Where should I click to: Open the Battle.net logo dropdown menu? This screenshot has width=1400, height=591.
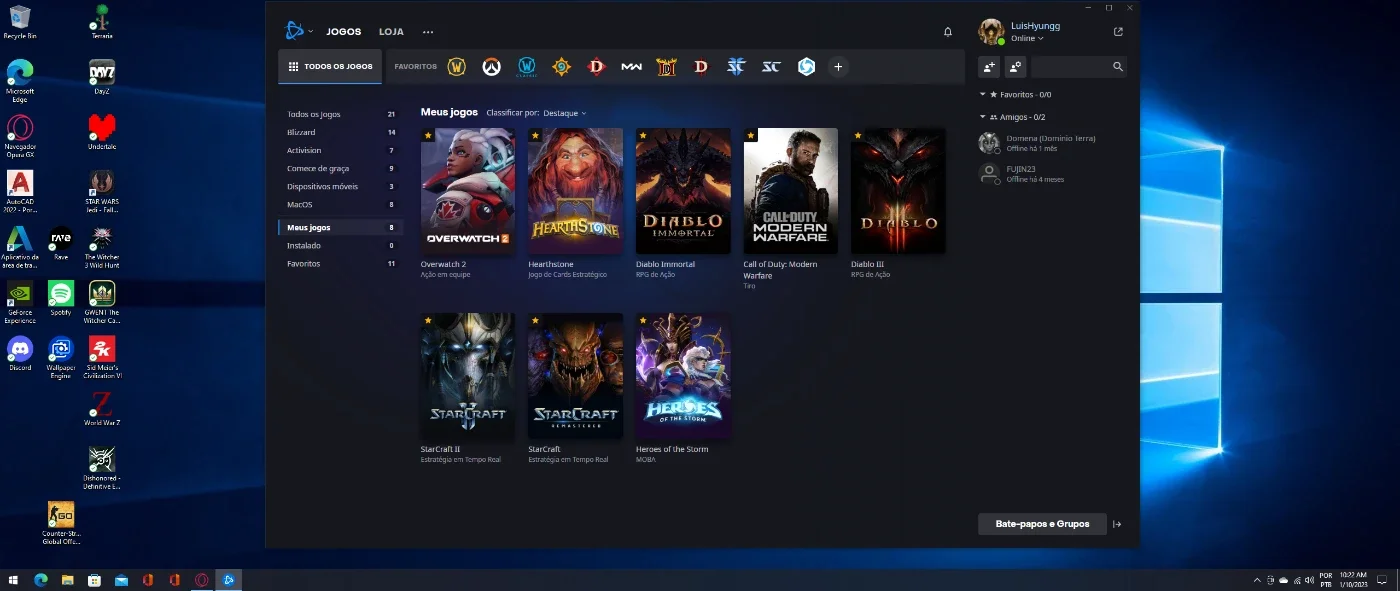298,32
